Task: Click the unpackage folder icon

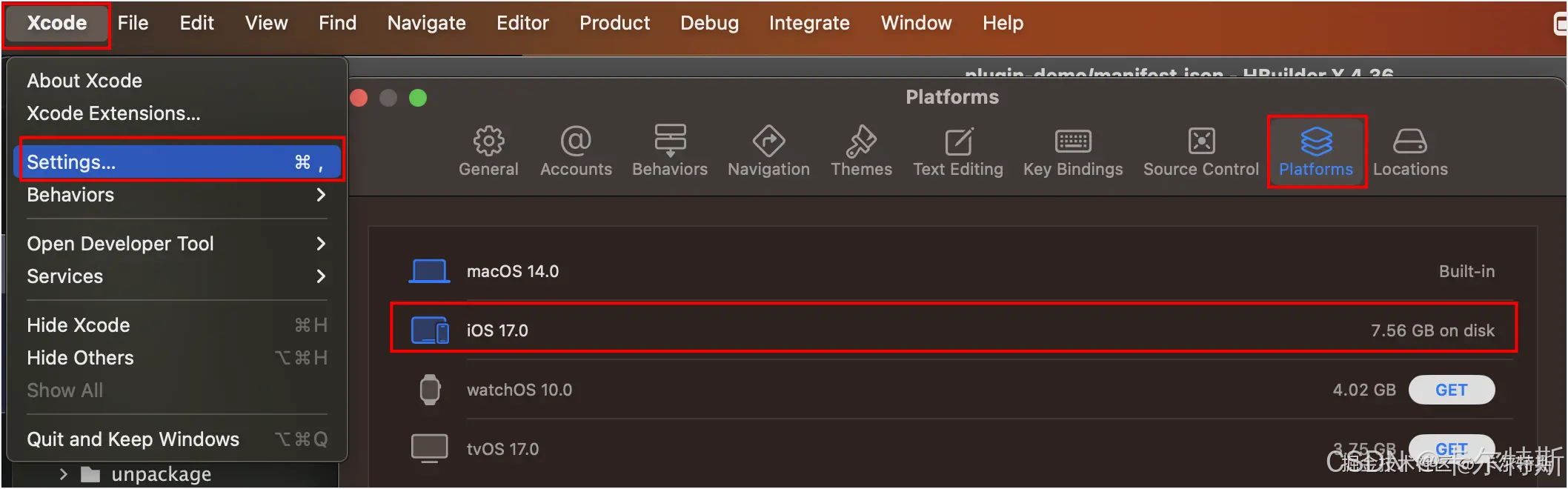Action: (x=90, y=474)
